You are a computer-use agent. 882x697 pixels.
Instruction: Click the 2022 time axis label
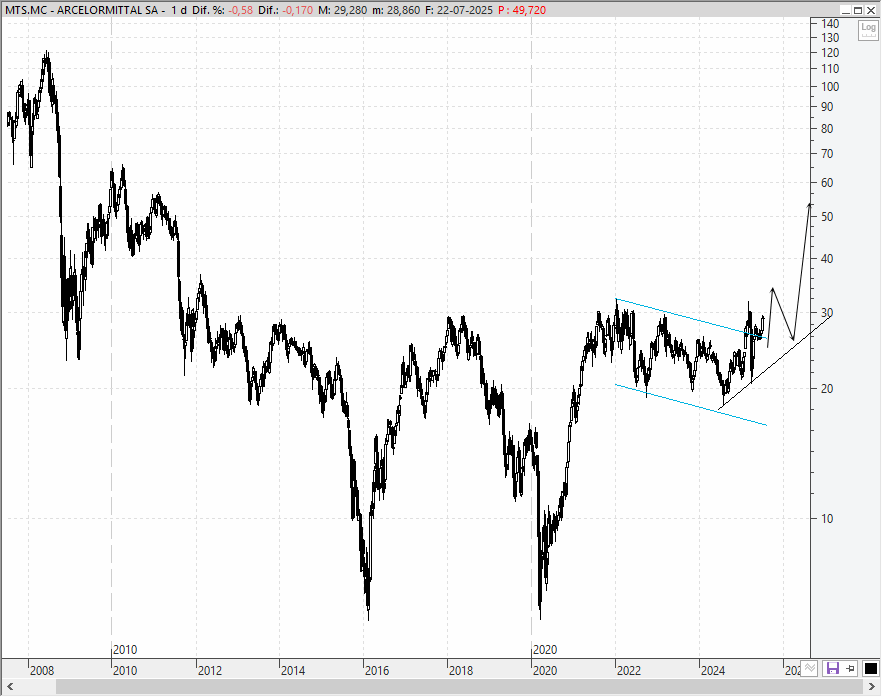tap(629, 671)
